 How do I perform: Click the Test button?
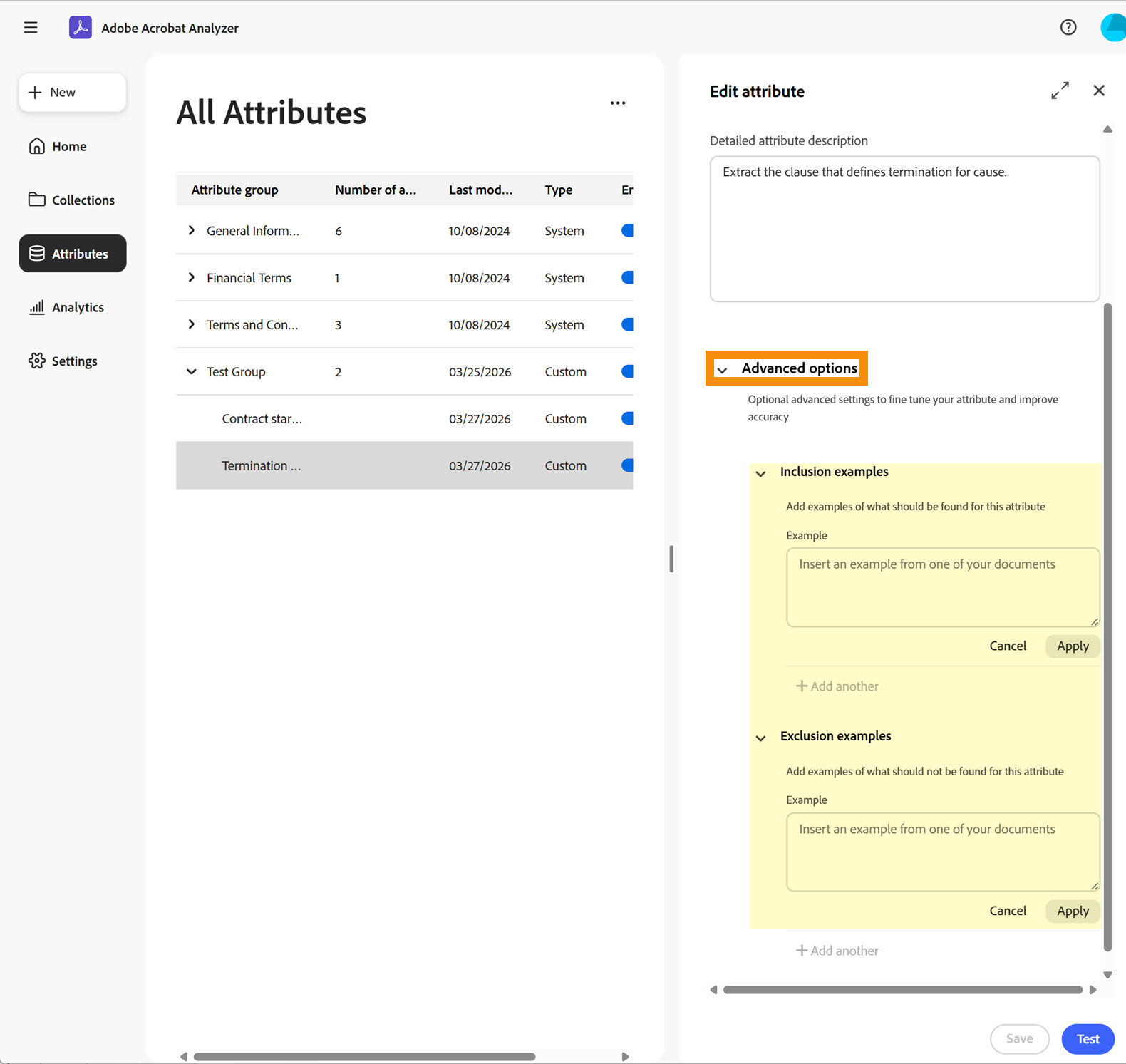[1088, 1039]
